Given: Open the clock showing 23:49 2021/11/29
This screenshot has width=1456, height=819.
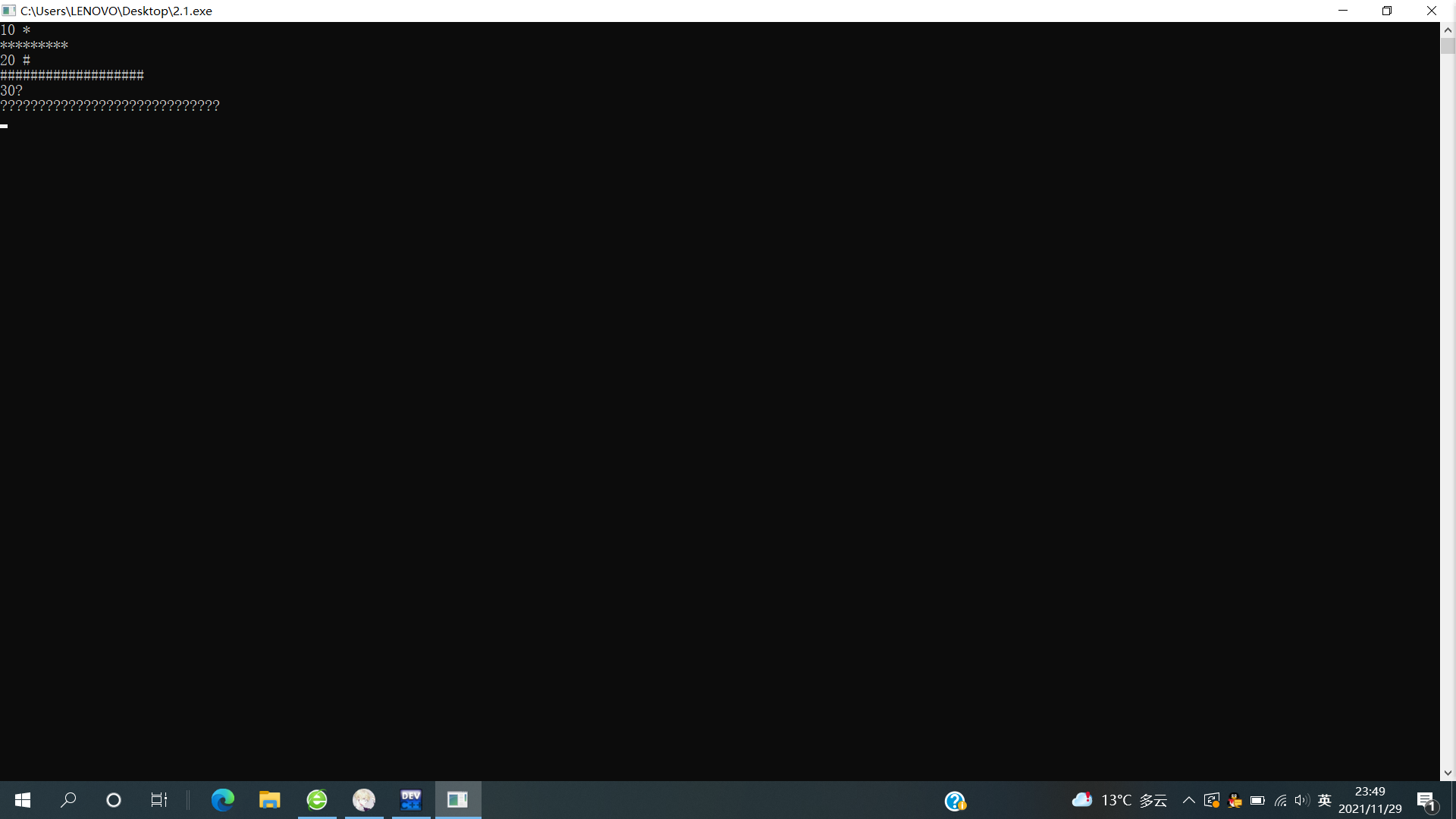Looking at the screenshot, I should coord(1370,800).
